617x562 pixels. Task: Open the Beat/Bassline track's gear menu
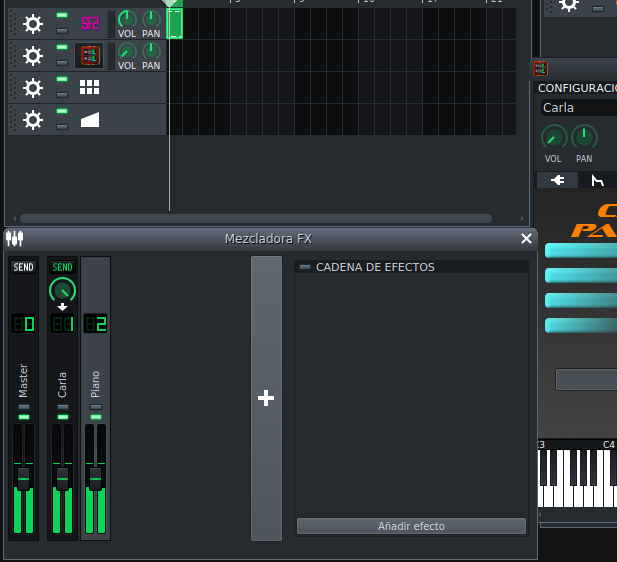(x=33, y=88)
